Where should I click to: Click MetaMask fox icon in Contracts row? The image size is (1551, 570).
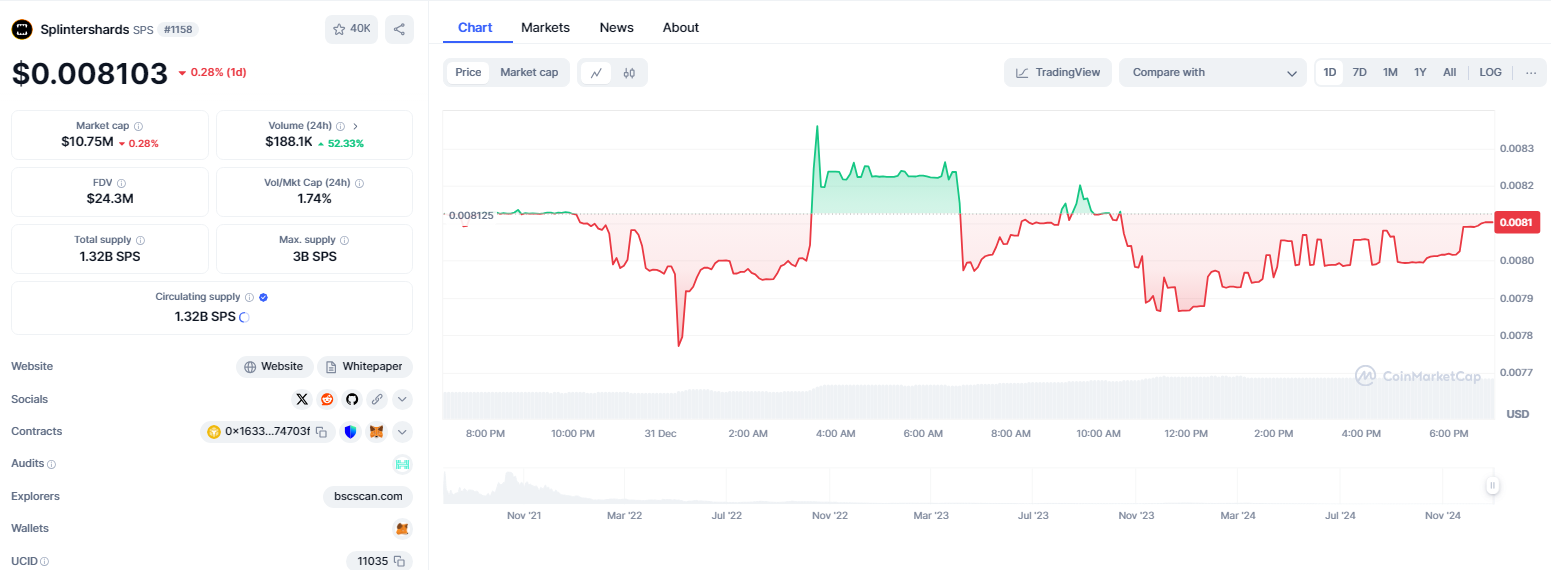(x=377, y=432)
